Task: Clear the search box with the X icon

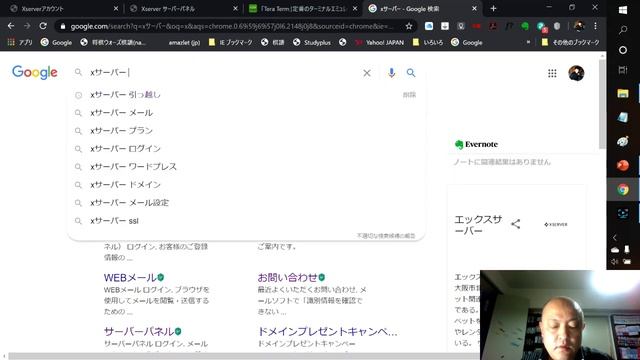Action: pos(367,73)
